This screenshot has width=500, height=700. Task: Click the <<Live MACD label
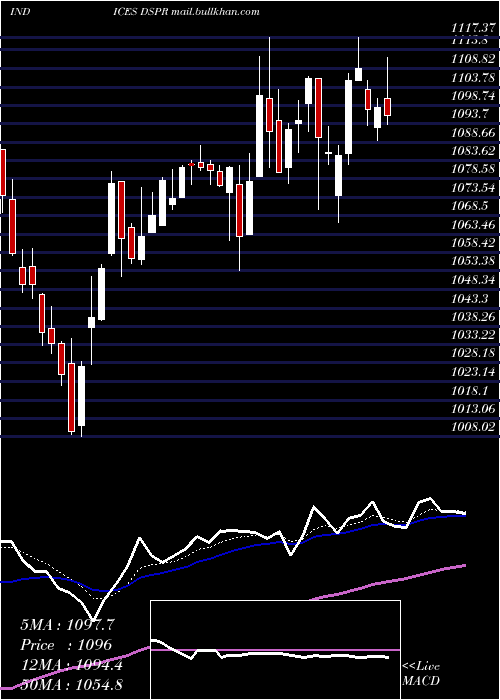pos(421,673)
